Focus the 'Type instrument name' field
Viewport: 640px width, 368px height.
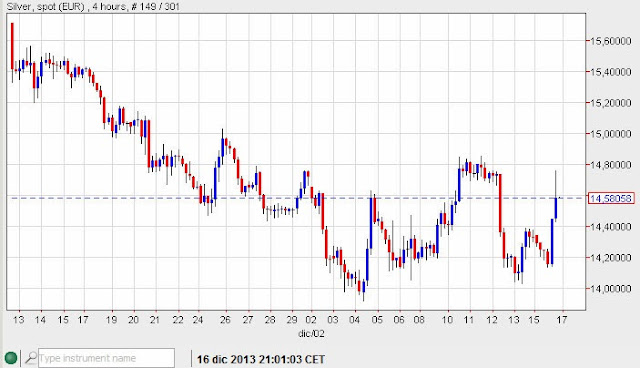click(106, 358)
